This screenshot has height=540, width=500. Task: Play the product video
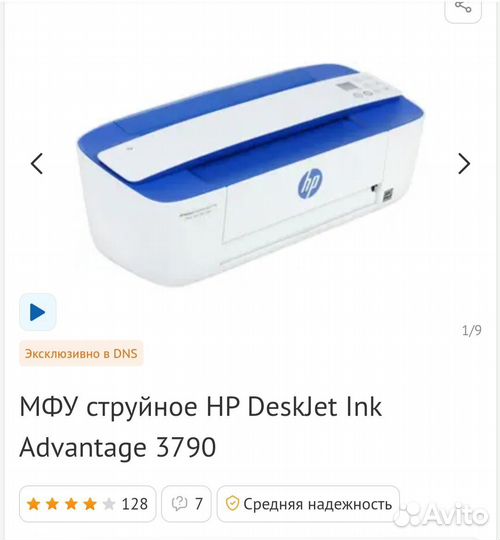click(x=38, y=312)
